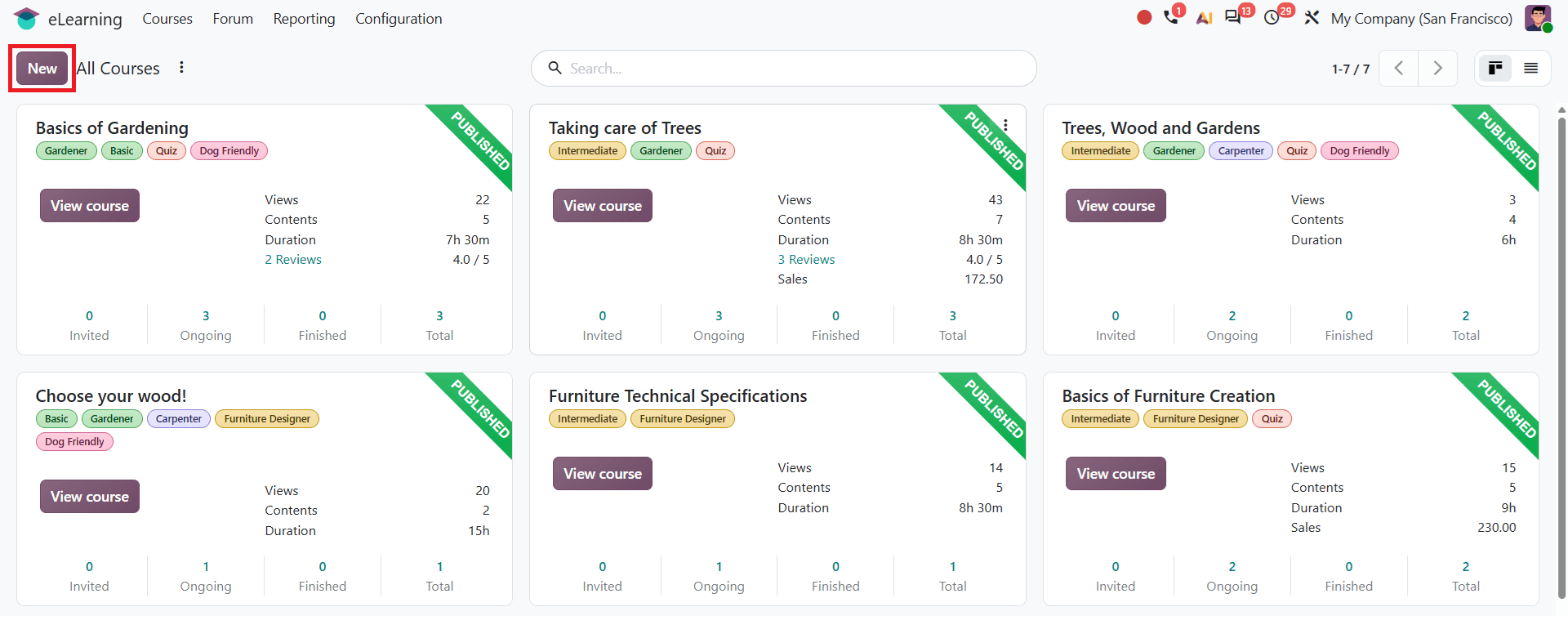Click Sales value 172.50 on Taking care of Trees
The height and width of the screenshot is (625, 1568).
[983, 279]
